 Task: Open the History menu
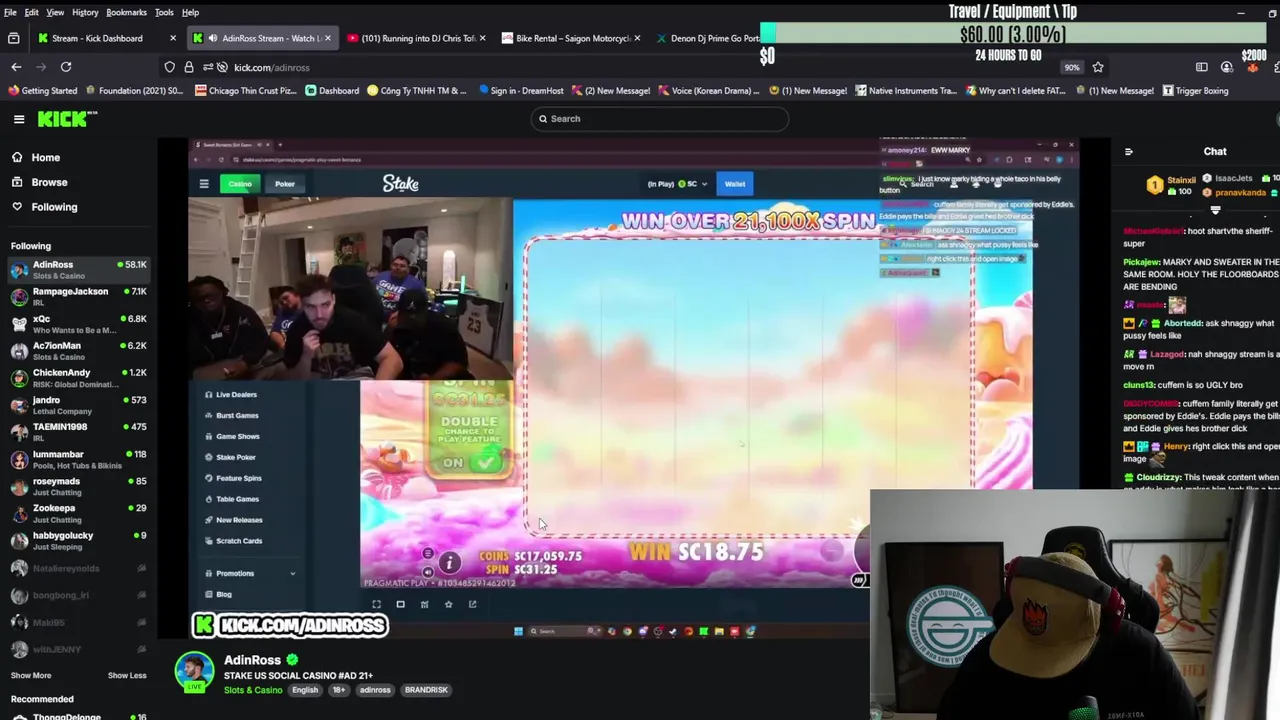[85, 12]
